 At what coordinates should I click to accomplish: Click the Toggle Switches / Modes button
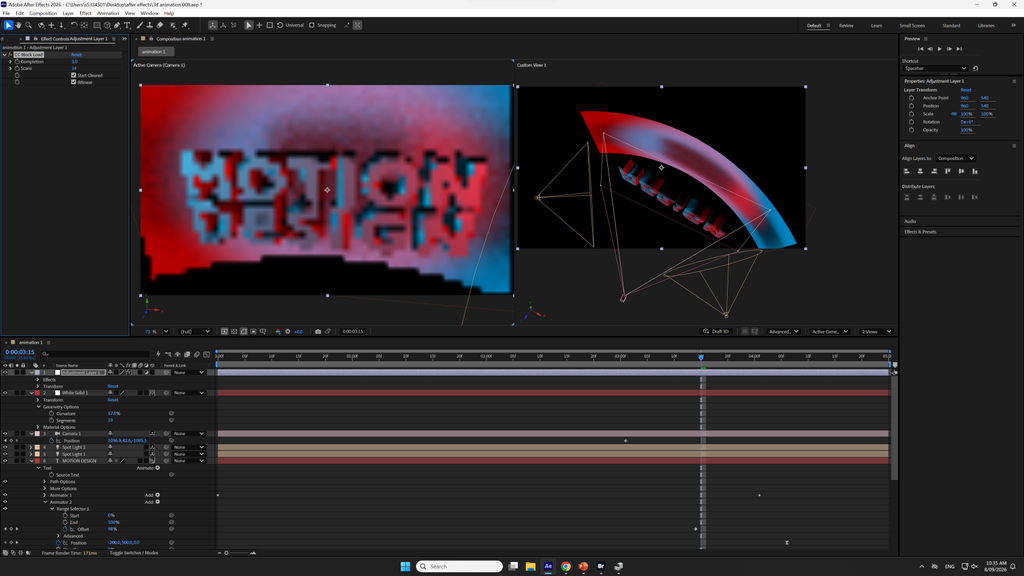[x=134, y=552]
